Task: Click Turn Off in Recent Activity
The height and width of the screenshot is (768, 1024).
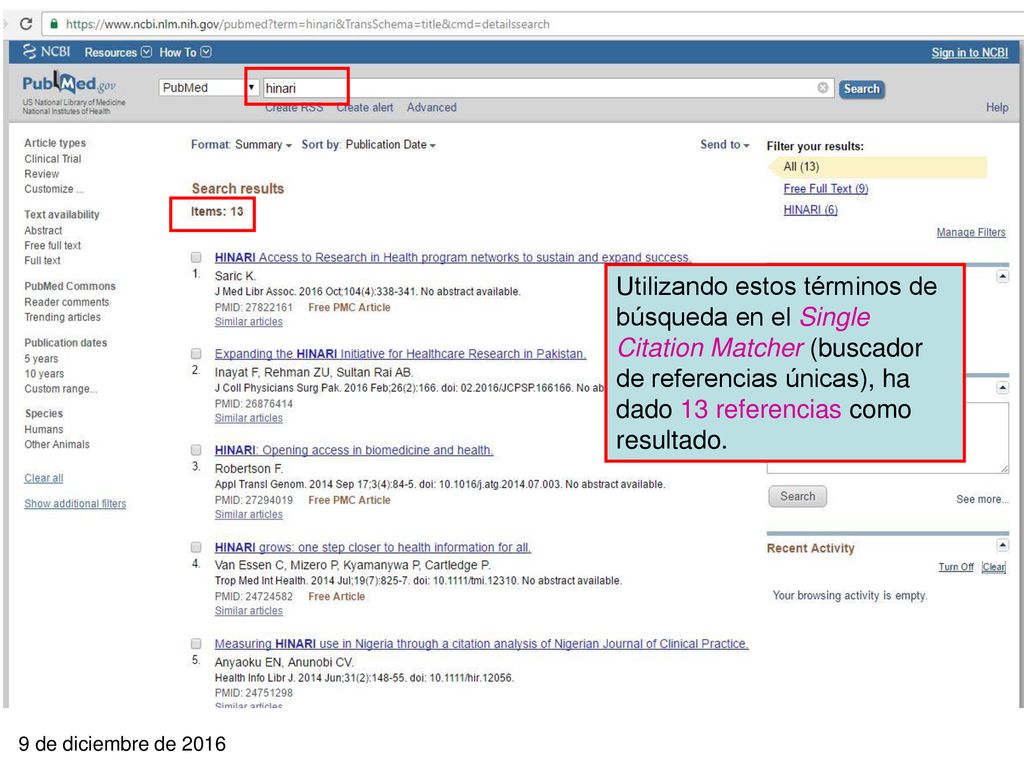Action: click(x=956, y=567)
